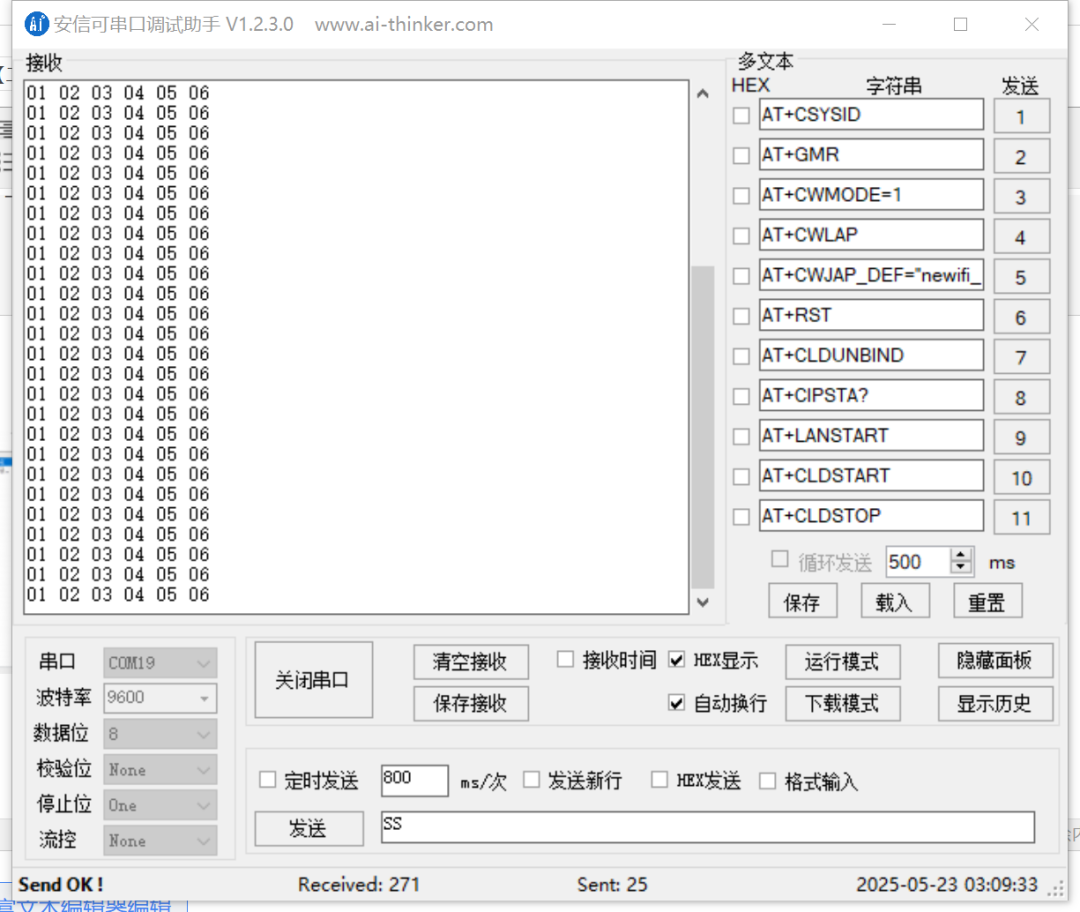The height and width of the screenshot is (912, 1080).
Task: Click send button 9 for AT+LANSTART
Action: point(1021,437)
